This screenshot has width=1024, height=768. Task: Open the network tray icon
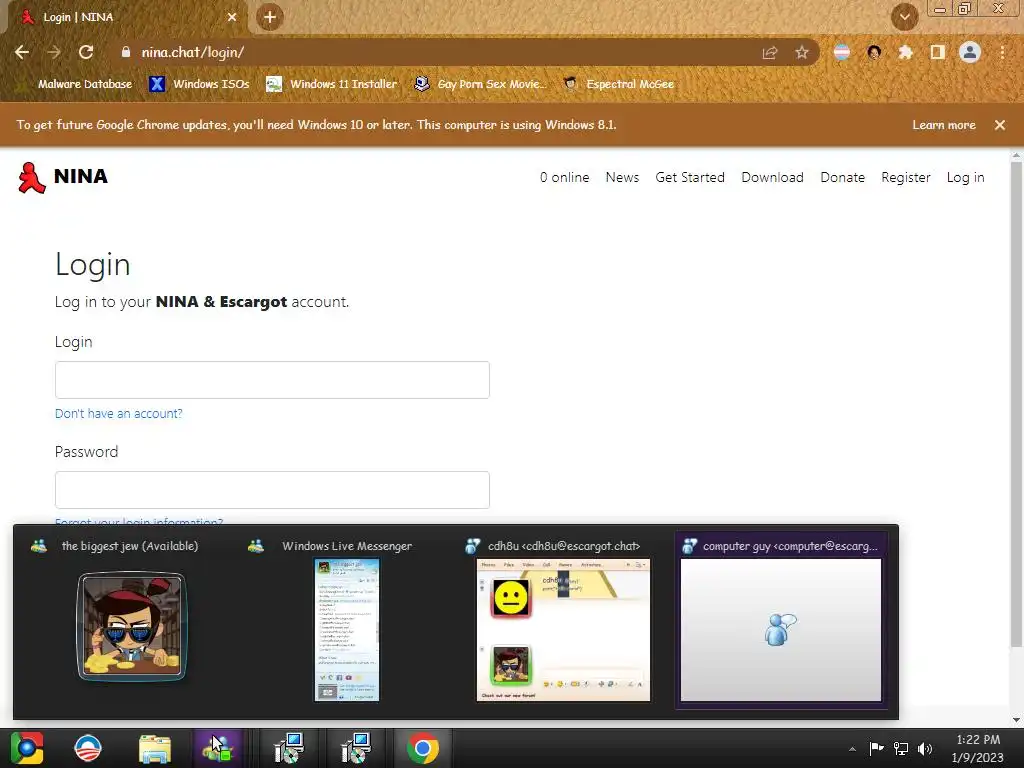tap(901, 748)
